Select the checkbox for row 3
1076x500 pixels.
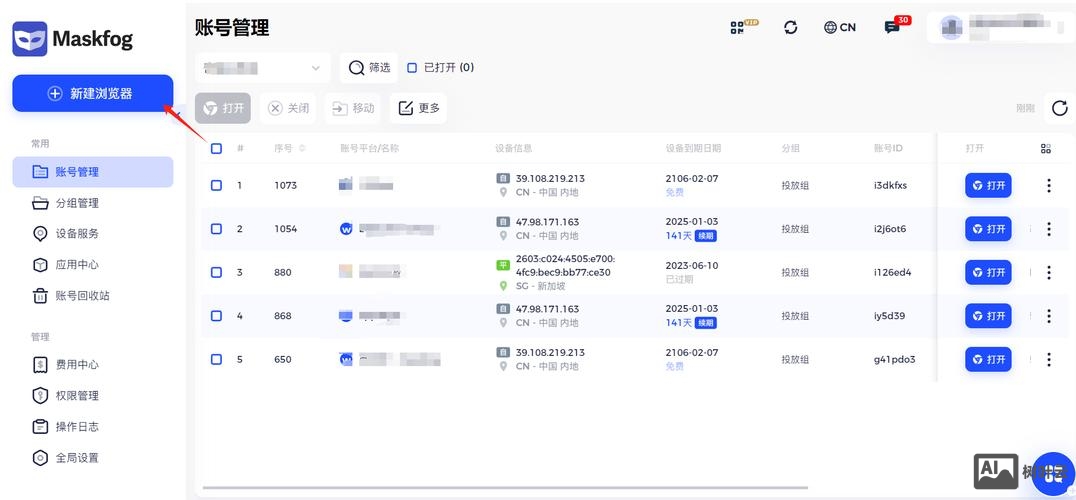(216, 272)
